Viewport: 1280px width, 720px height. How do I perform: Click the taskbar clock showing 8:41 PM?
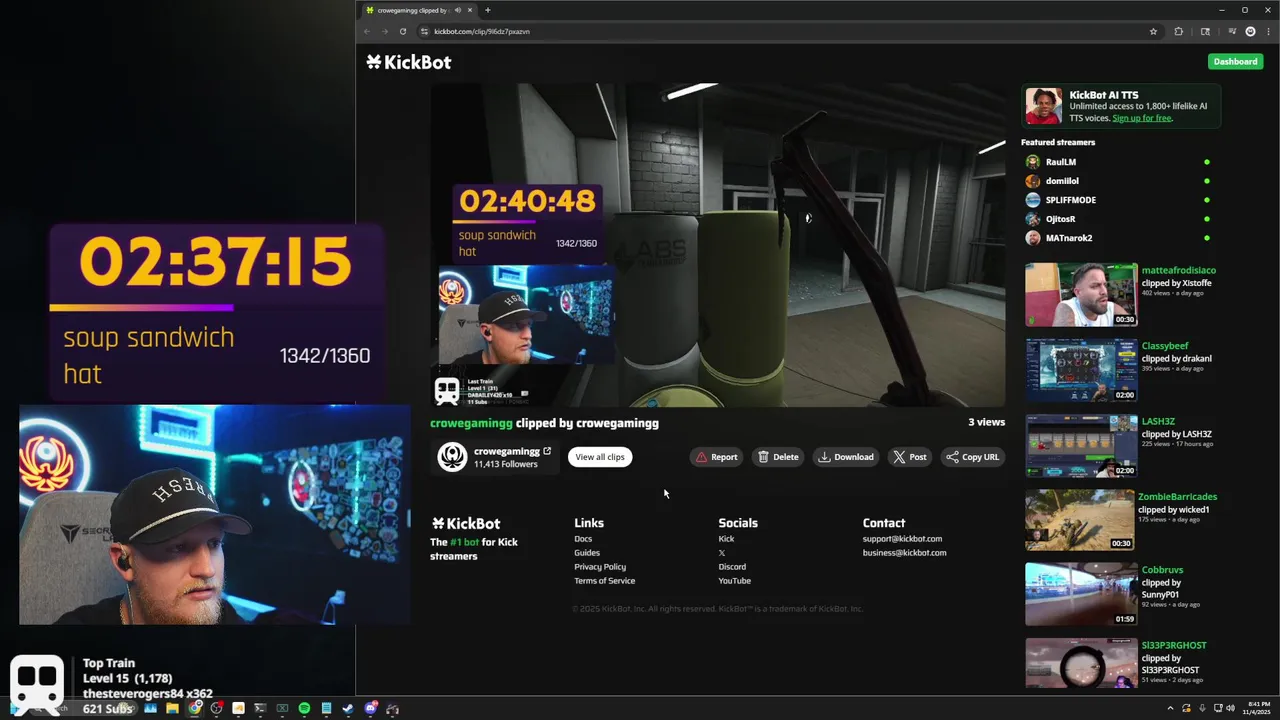click(x=1256, y=708)
